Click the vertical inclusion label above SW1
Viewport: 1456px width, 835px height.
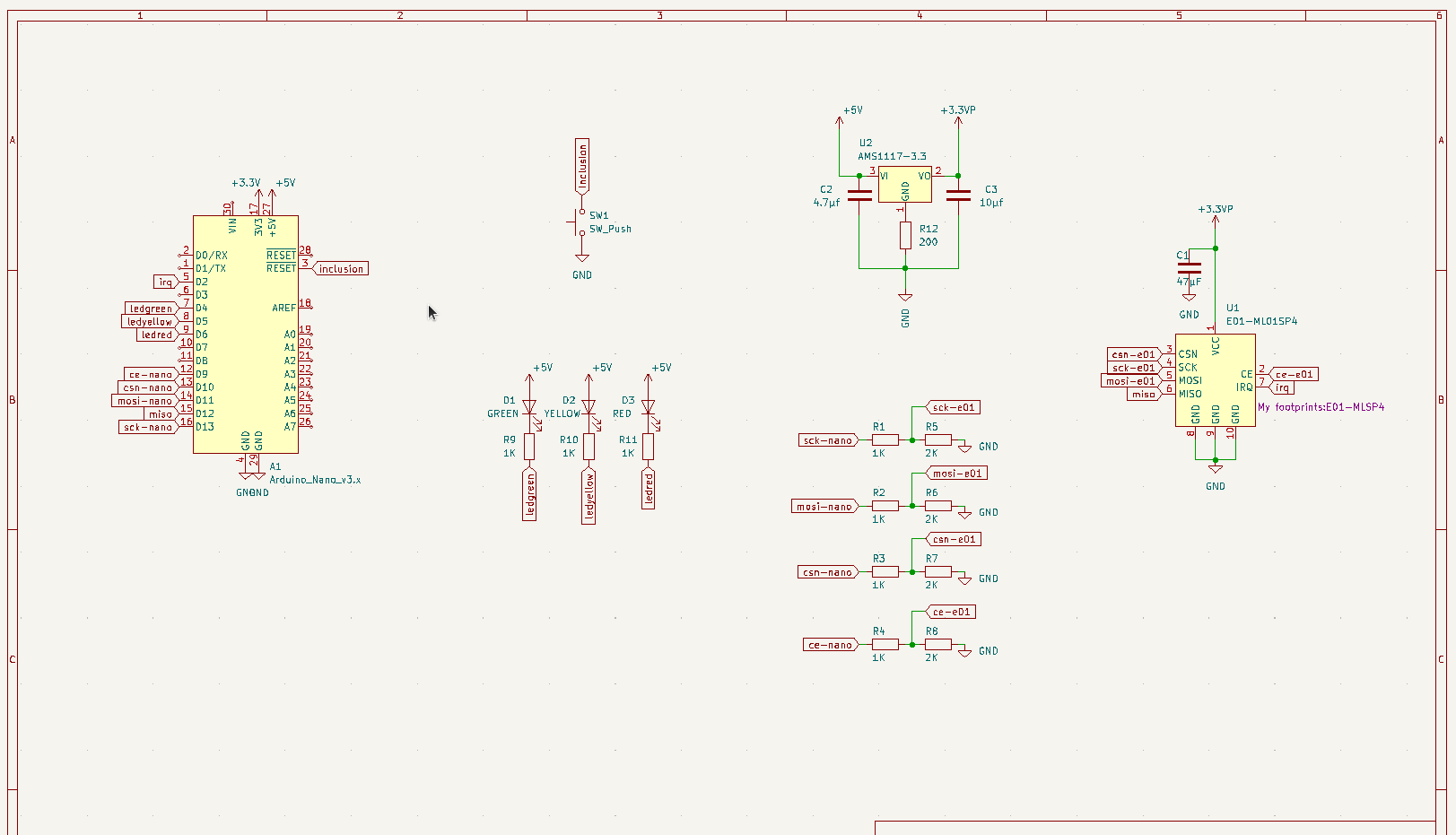pyautogui.click(x=582, y=166)
